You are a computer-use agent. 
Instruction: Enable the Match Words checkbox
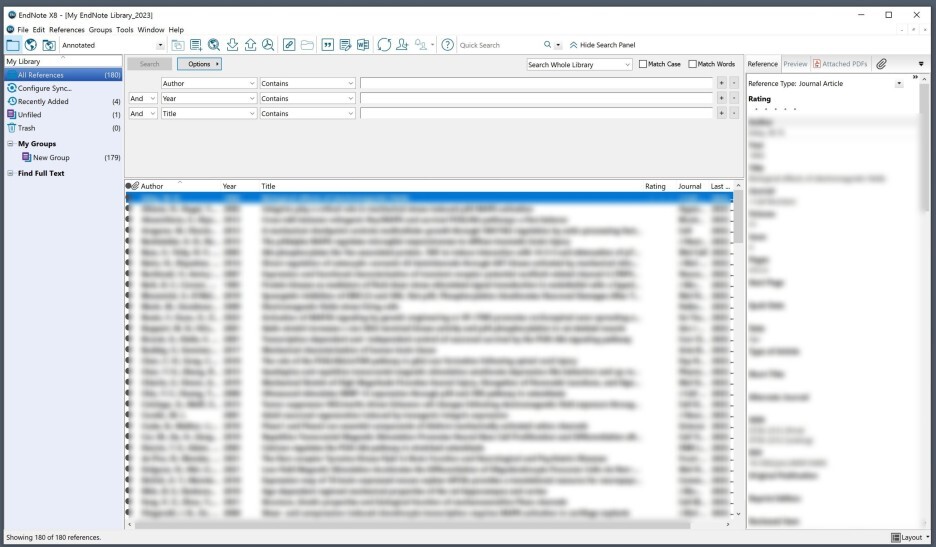pos(692,64)
